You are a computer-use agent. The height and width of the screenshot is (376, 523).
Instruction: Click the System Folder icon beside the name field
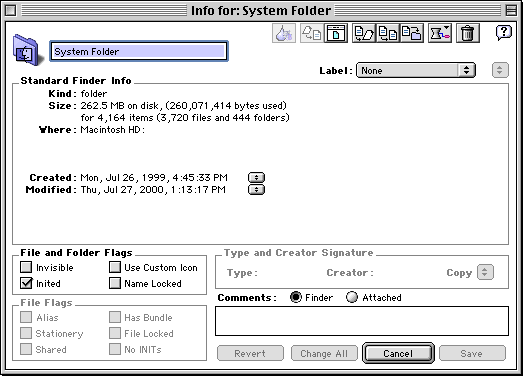click(27, 50)
